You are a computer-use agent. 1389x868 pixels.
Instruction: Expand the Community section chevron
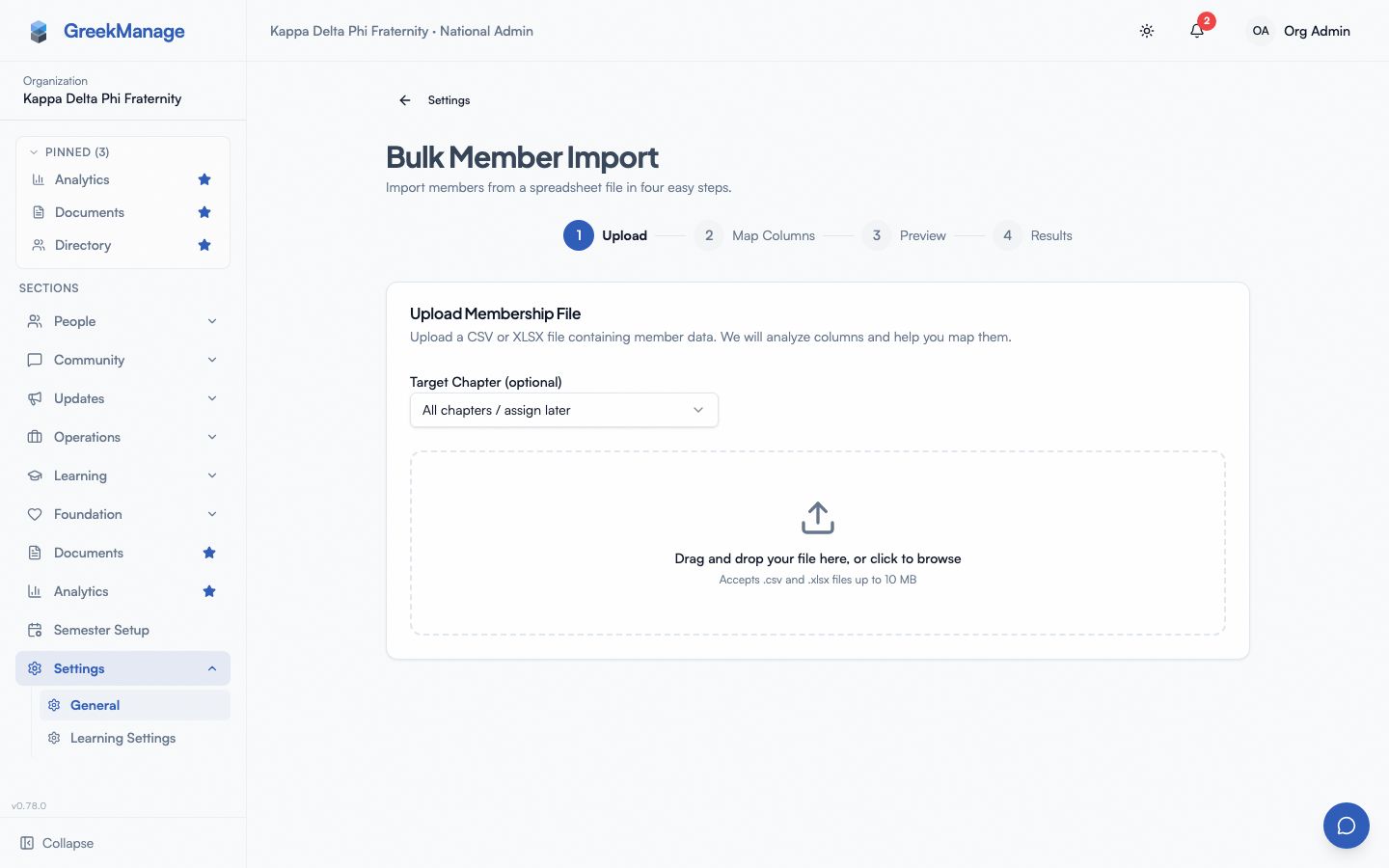coord(212,360)
